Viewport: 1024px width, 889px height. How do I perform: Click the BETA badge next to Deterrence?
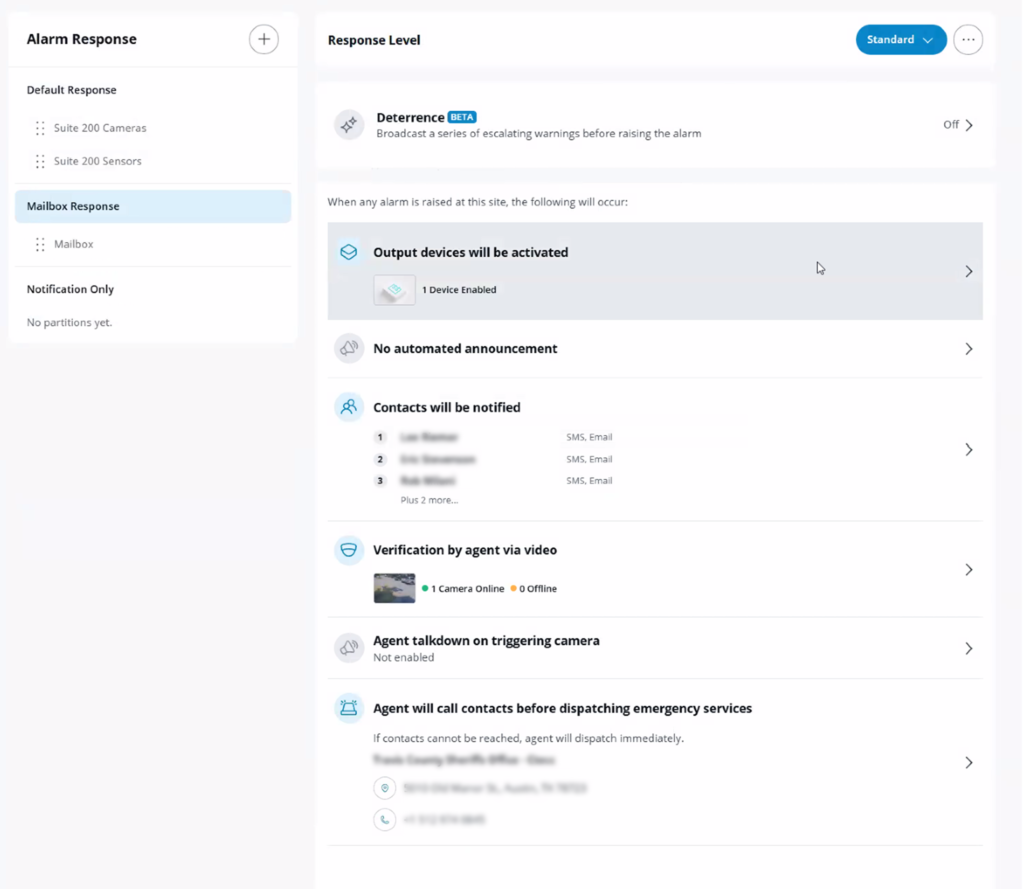point(462,117)
